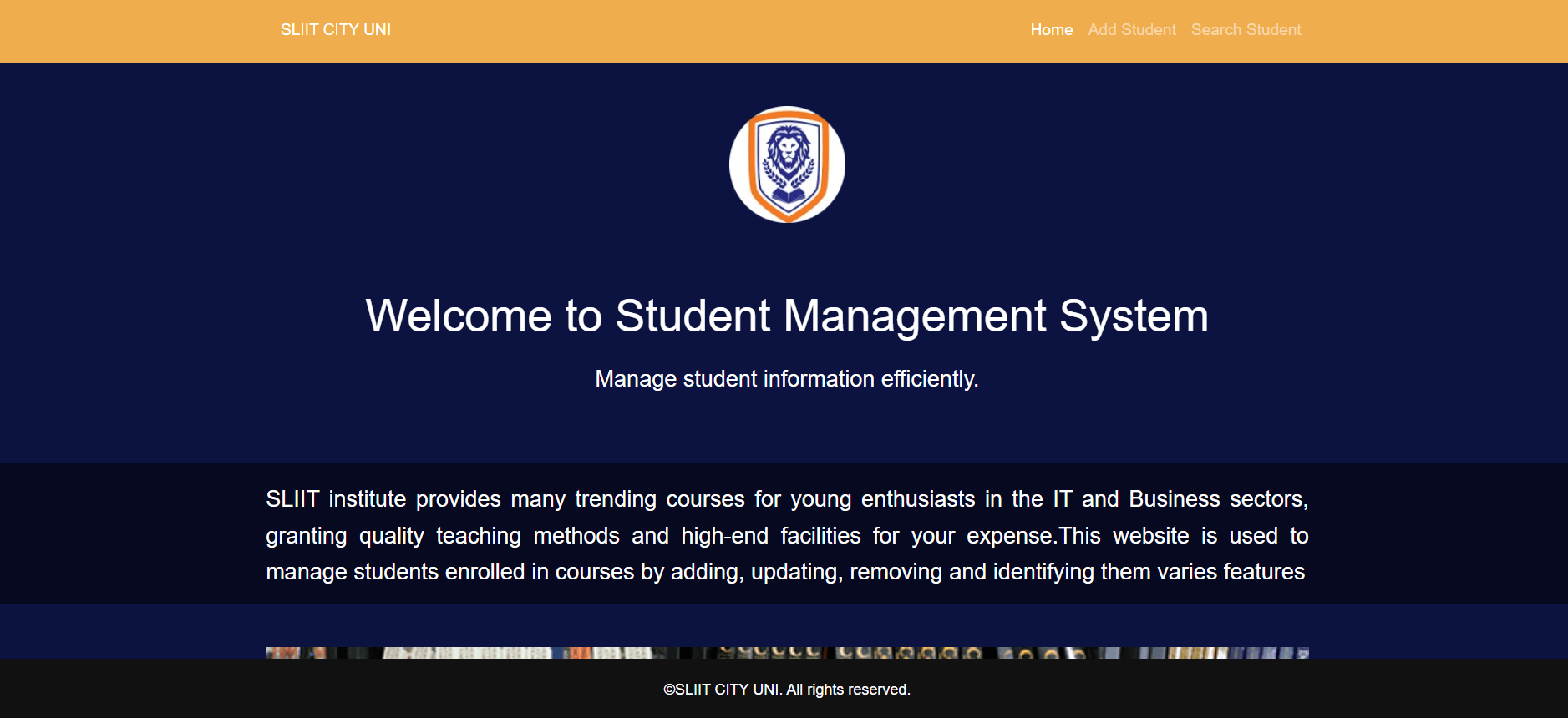Image resolution: width=1568 pixels, height=718 pixels.
Task: Open the Home nav item
Action: pos(1051,30)
